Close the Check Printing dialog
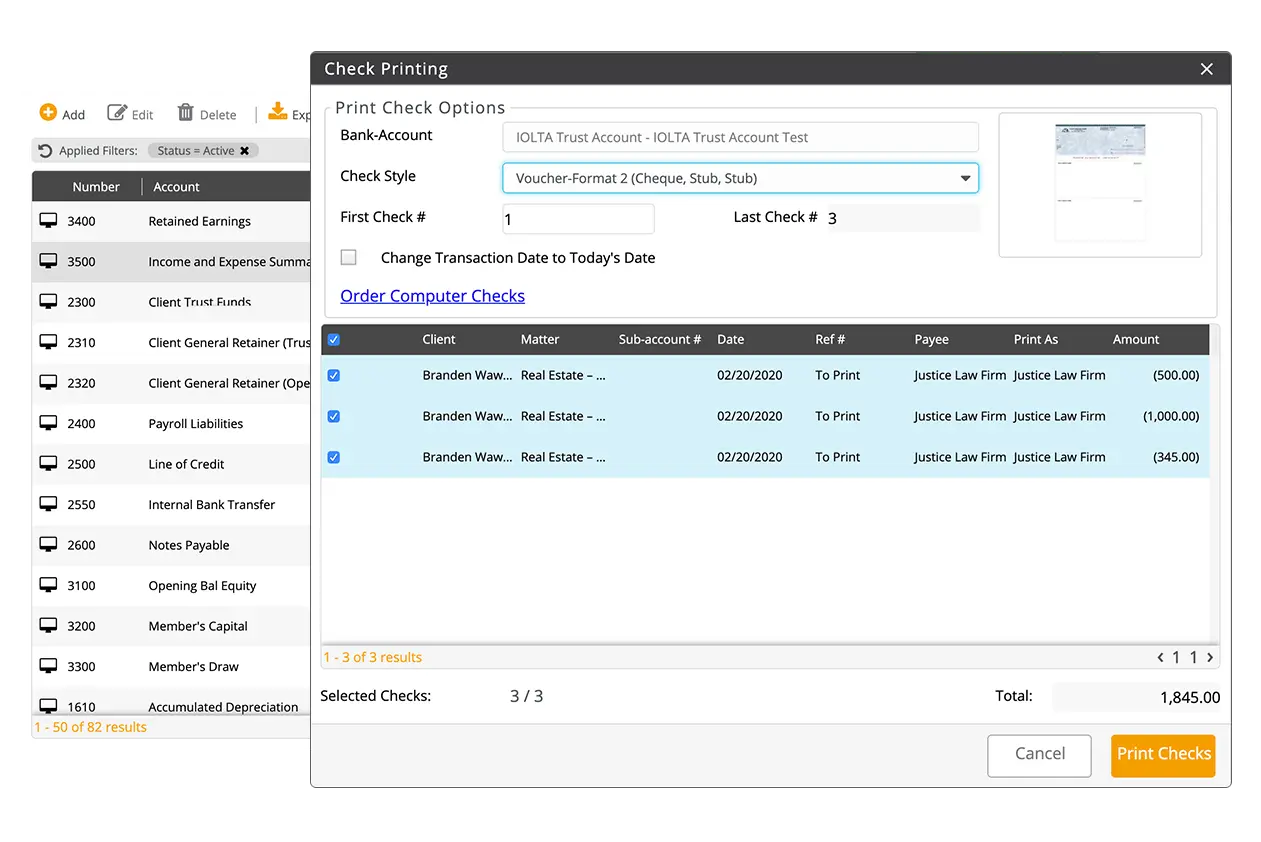1261x842 pixels. tap(1206, 69)
